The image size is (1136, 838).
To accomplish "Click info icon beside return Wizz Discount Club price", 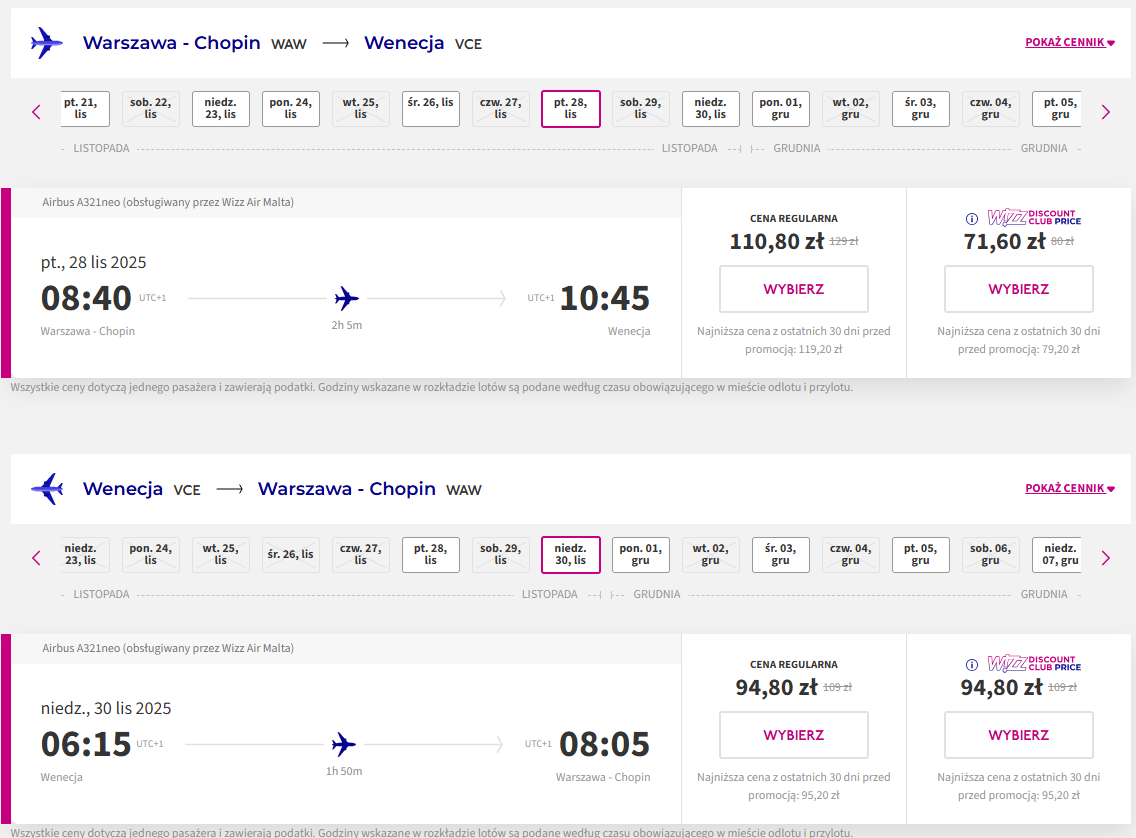I will (972, 665).
